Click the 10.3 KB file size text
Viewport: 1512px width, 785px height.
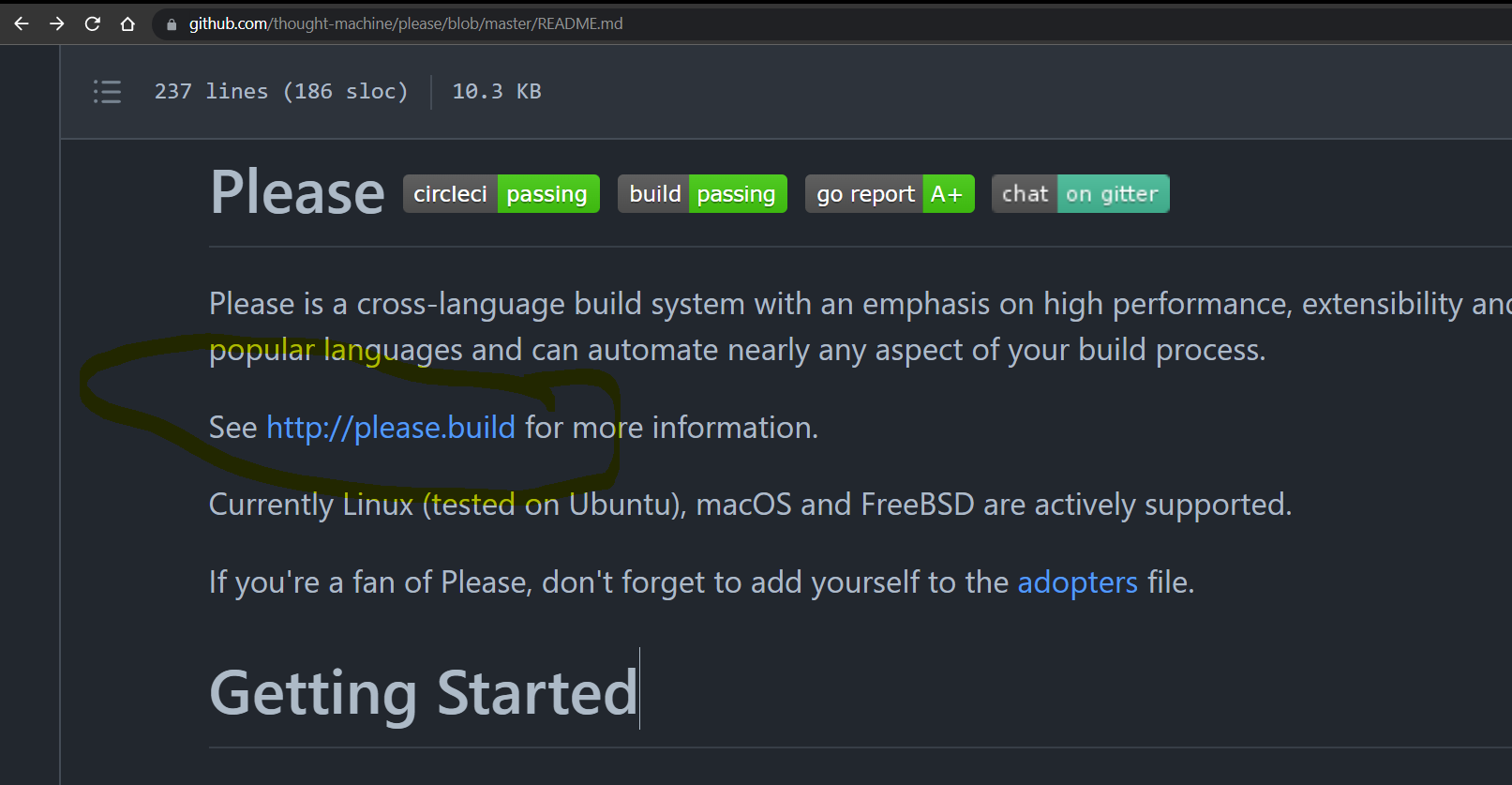(496, 92)
